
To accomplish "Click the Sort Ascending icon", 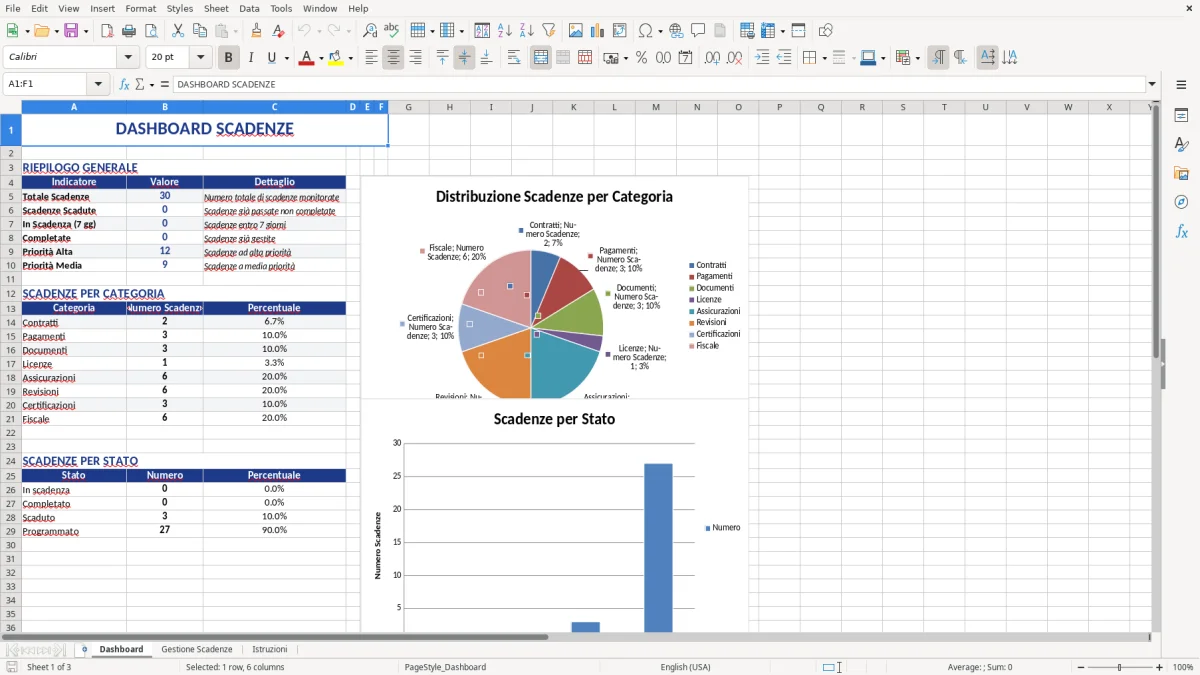I will click(505, 31).
